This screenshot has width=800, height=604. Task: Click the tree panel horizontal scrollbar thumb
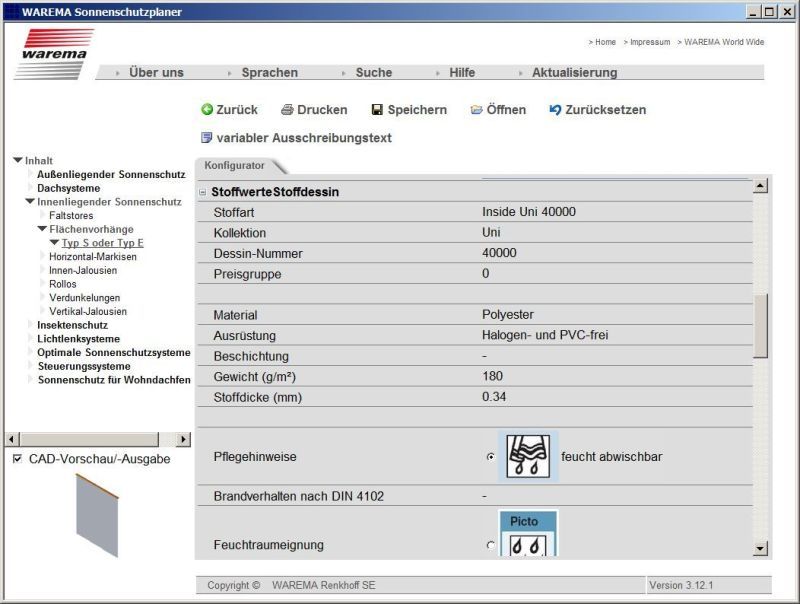[89, 439]
